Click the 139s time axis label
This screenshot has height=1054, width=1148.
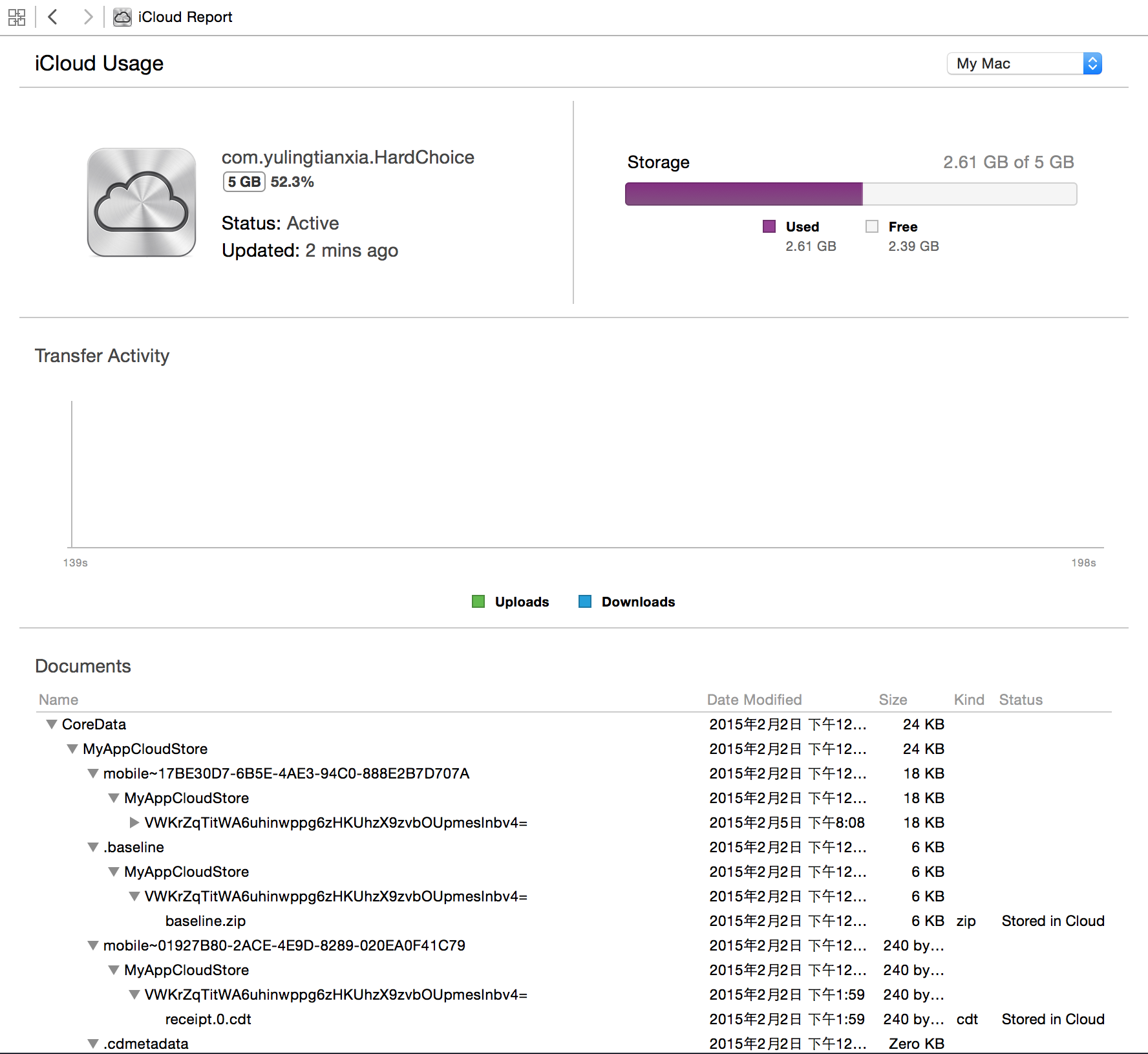click(x=75, y=563)
